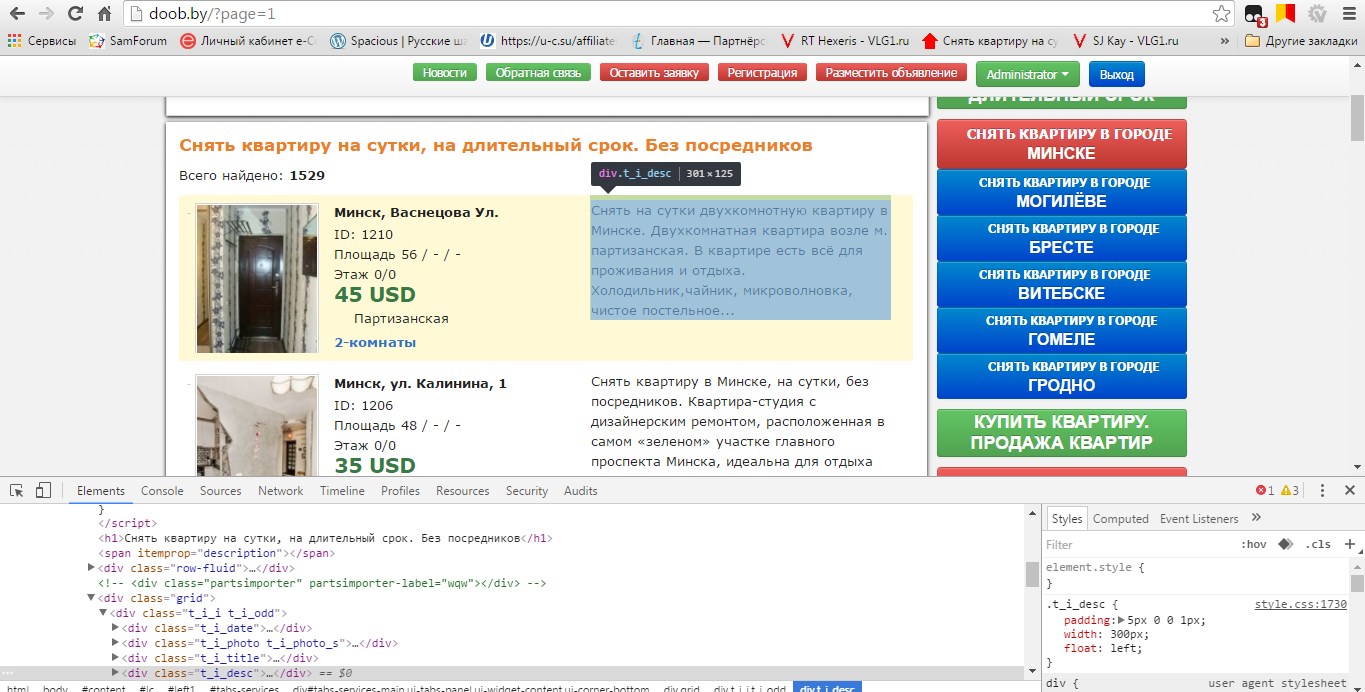Open the SJ Kay - VLG1.ru bookmark
Image resolution: width=1365 pixels, height=692 pixels.
pyautogui.click(x=1126, y=41)
